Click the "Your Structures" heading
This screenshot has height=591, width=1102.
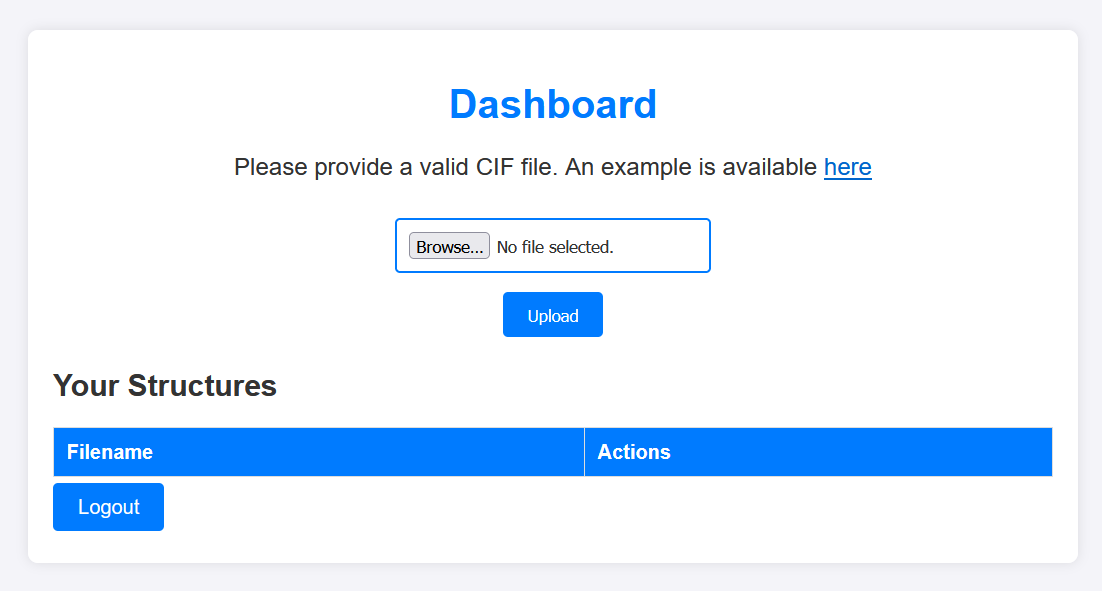coord(165,385)
